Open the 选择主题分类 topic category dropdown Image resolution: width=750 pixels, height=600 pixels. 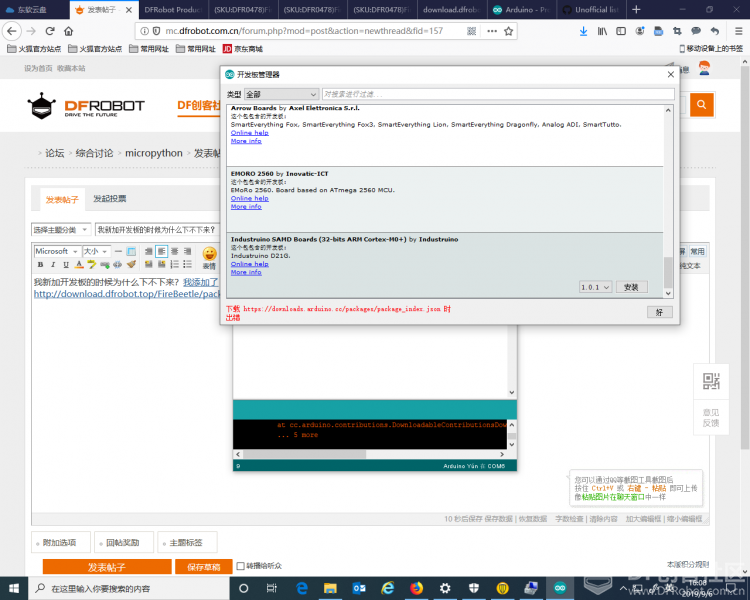[61, 230]
